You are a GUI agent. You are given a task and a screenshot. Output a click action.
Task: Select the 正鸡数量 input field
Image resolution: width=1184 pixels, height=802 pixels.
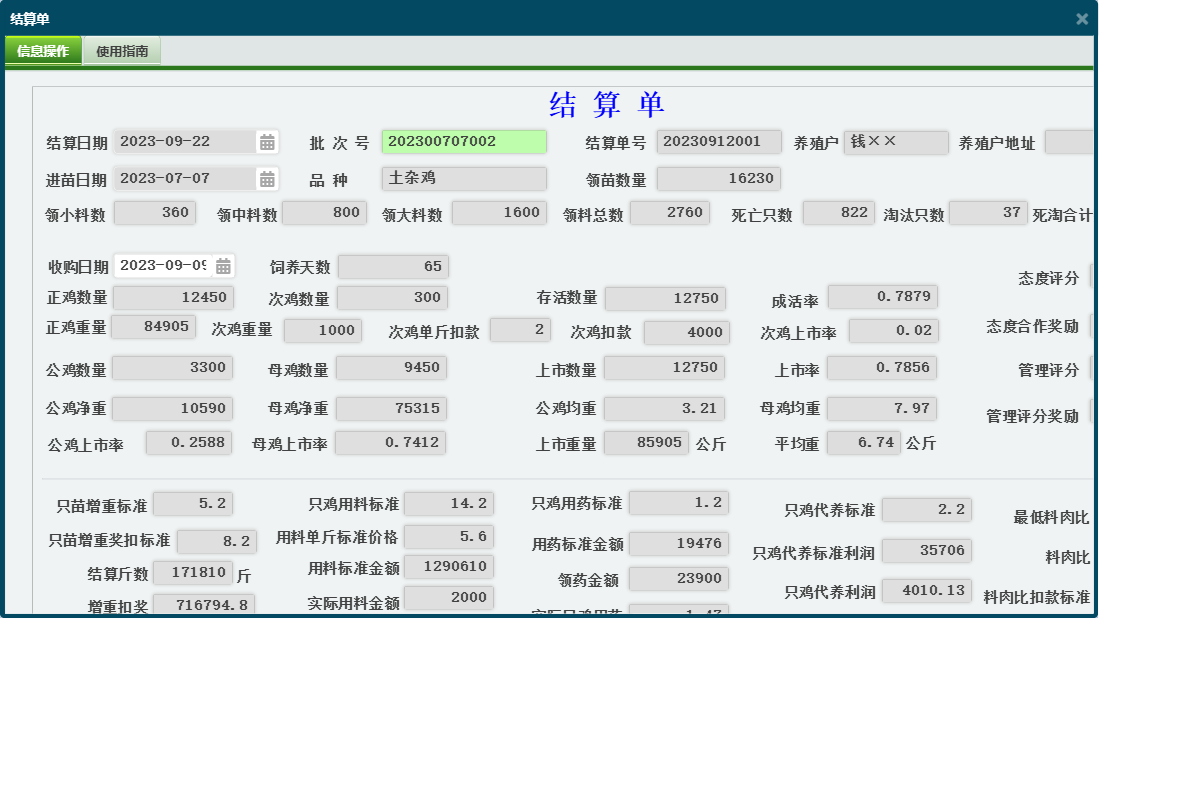pos(172,296)
